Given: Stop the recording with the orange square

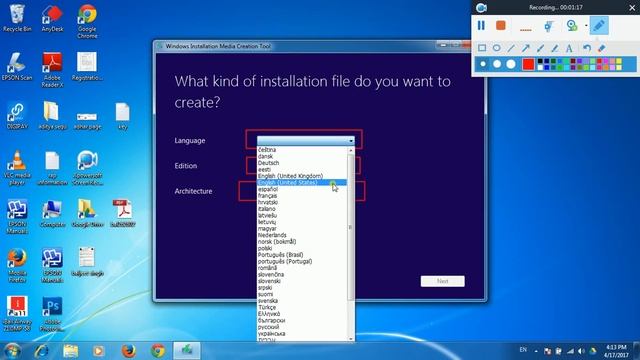Looking at the screenshot, I should pos(500,25).
